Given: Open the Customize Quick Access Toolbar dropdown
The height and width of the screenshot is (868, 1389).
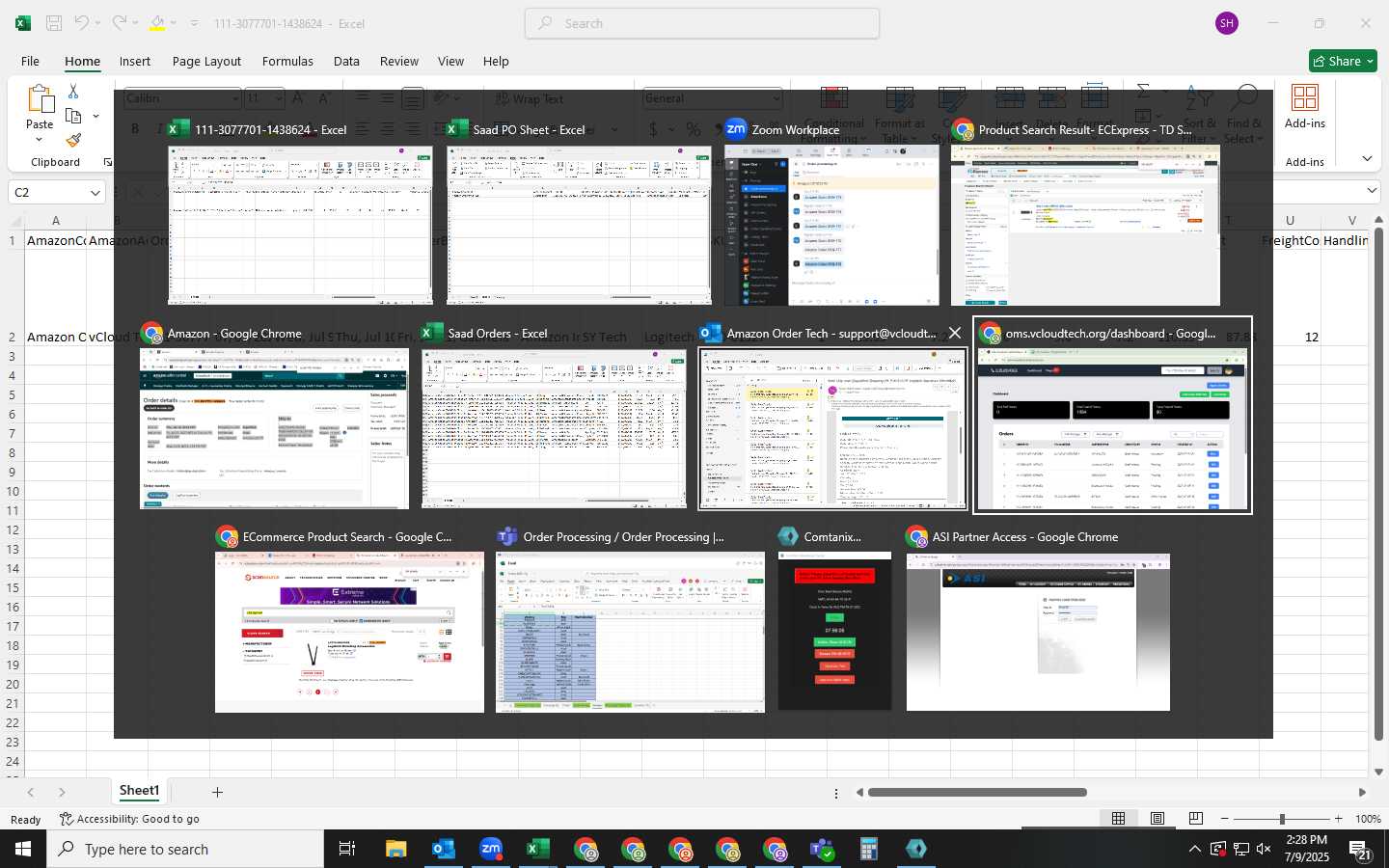Looking at the screenshot, I should tap(194, 23).
